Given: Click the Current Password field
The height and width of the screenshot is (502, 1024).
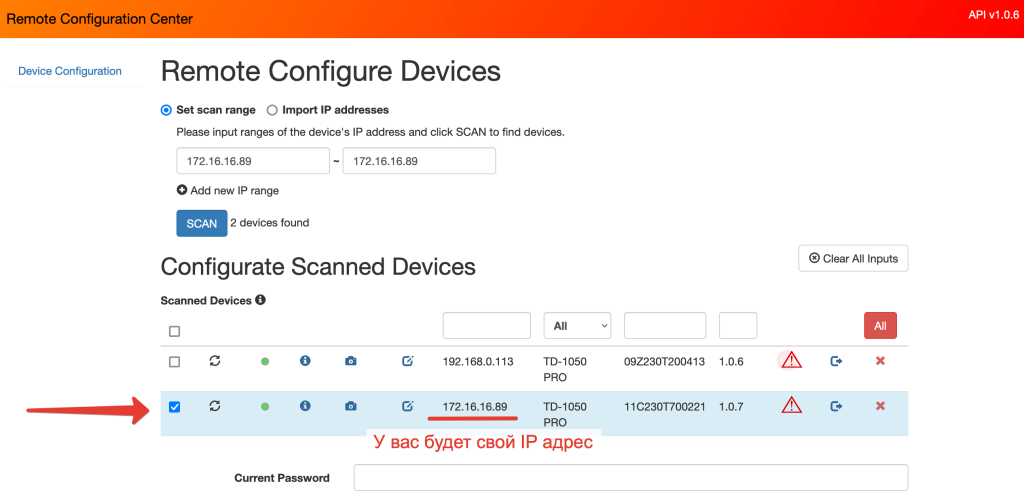Looking at the screenshot, I should click(x=631, y=478).
